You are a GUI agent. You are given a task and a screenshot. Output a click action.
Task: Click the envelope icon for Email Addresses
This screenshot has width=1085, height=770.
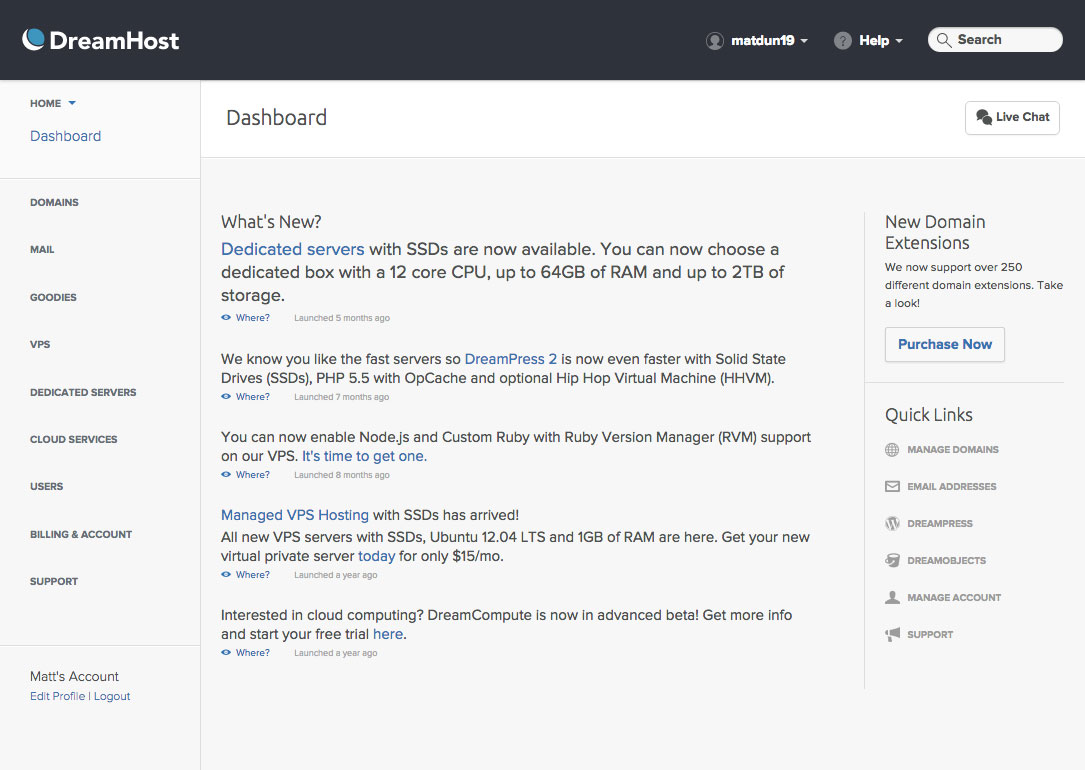(892, 487)
